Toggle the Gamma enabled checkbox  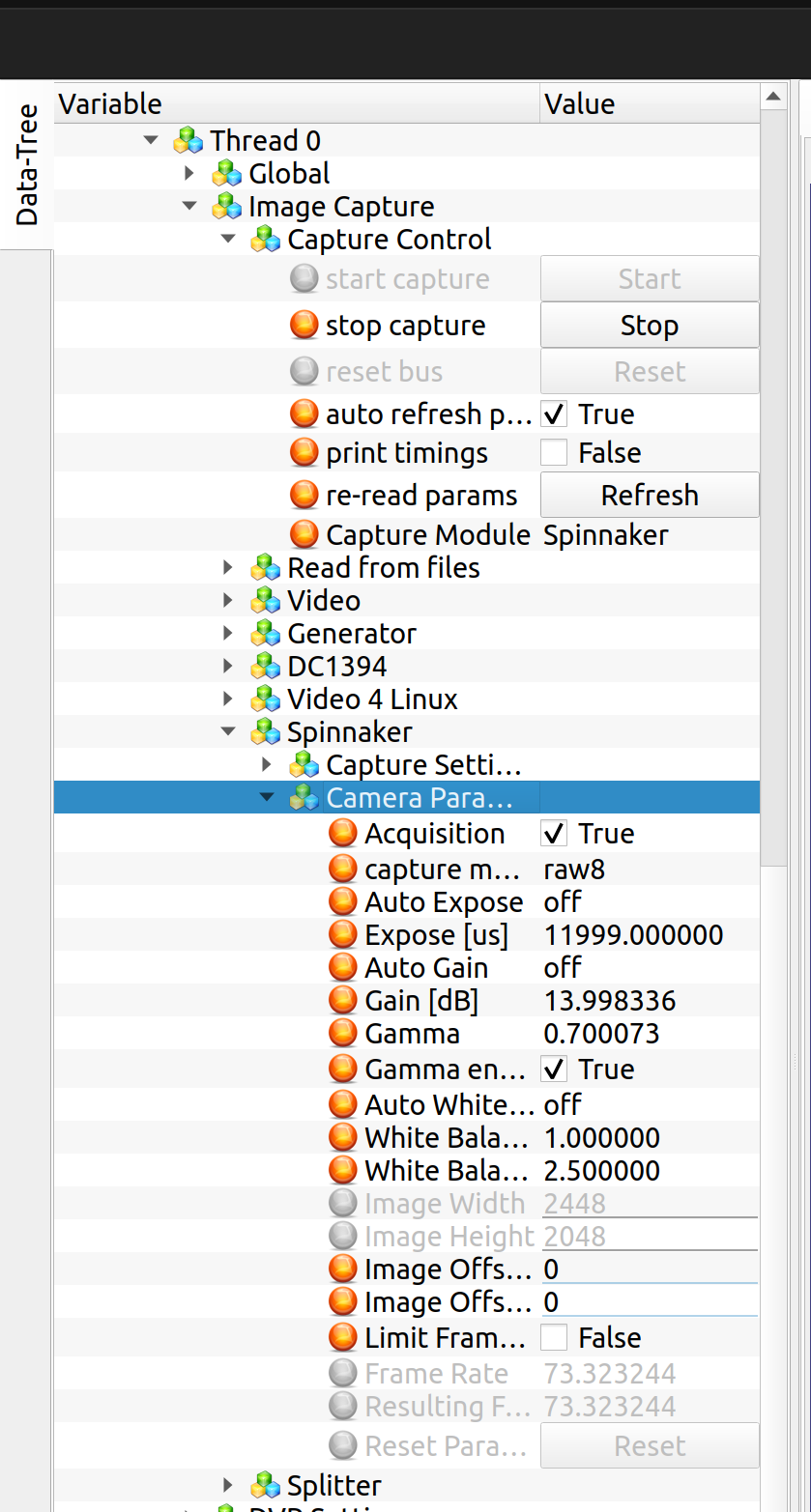(x=554, y=1070)
